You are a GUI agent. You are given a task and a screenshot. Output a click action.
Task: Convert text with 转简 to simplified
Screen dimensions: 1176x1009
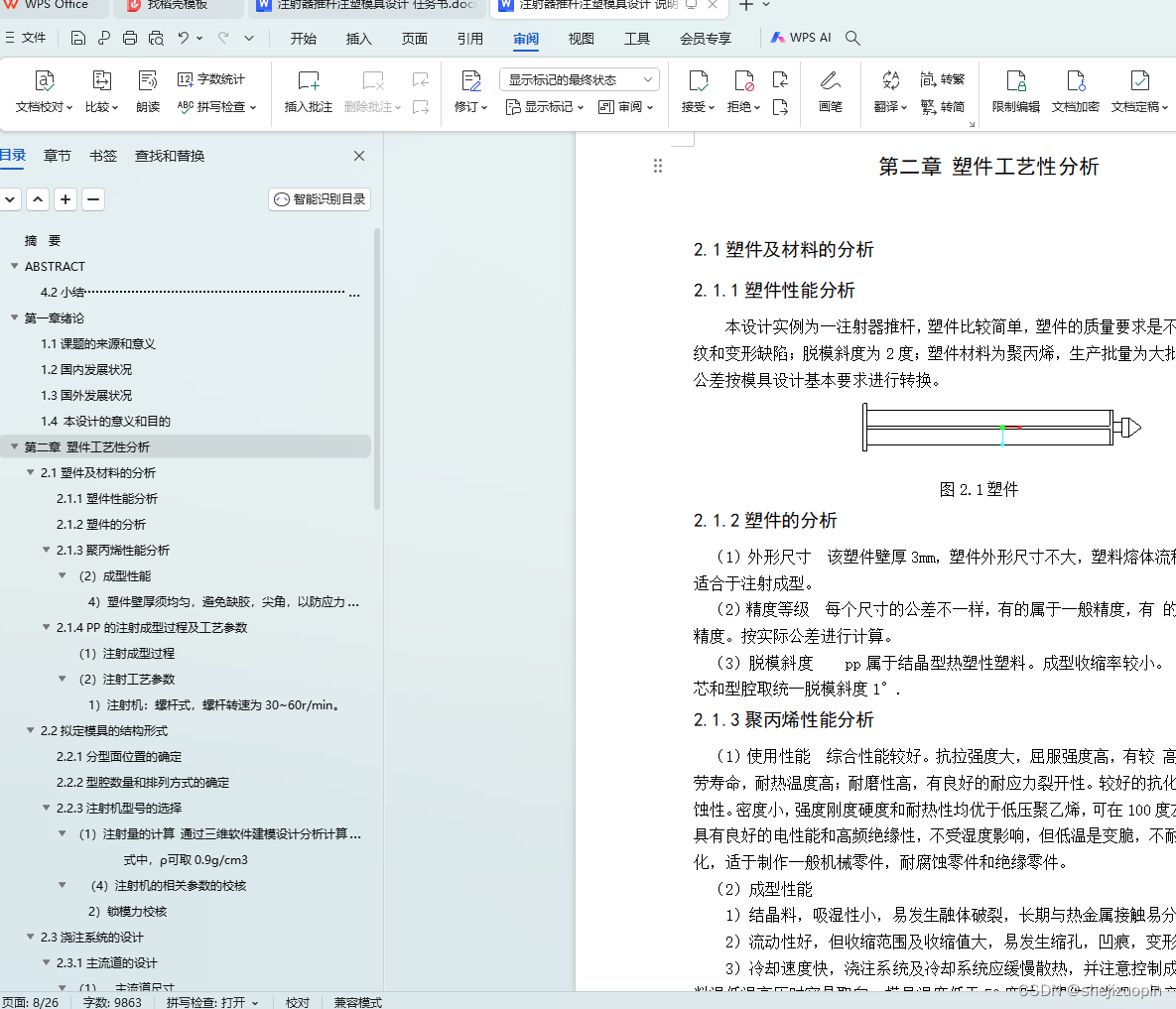[943, 107]
